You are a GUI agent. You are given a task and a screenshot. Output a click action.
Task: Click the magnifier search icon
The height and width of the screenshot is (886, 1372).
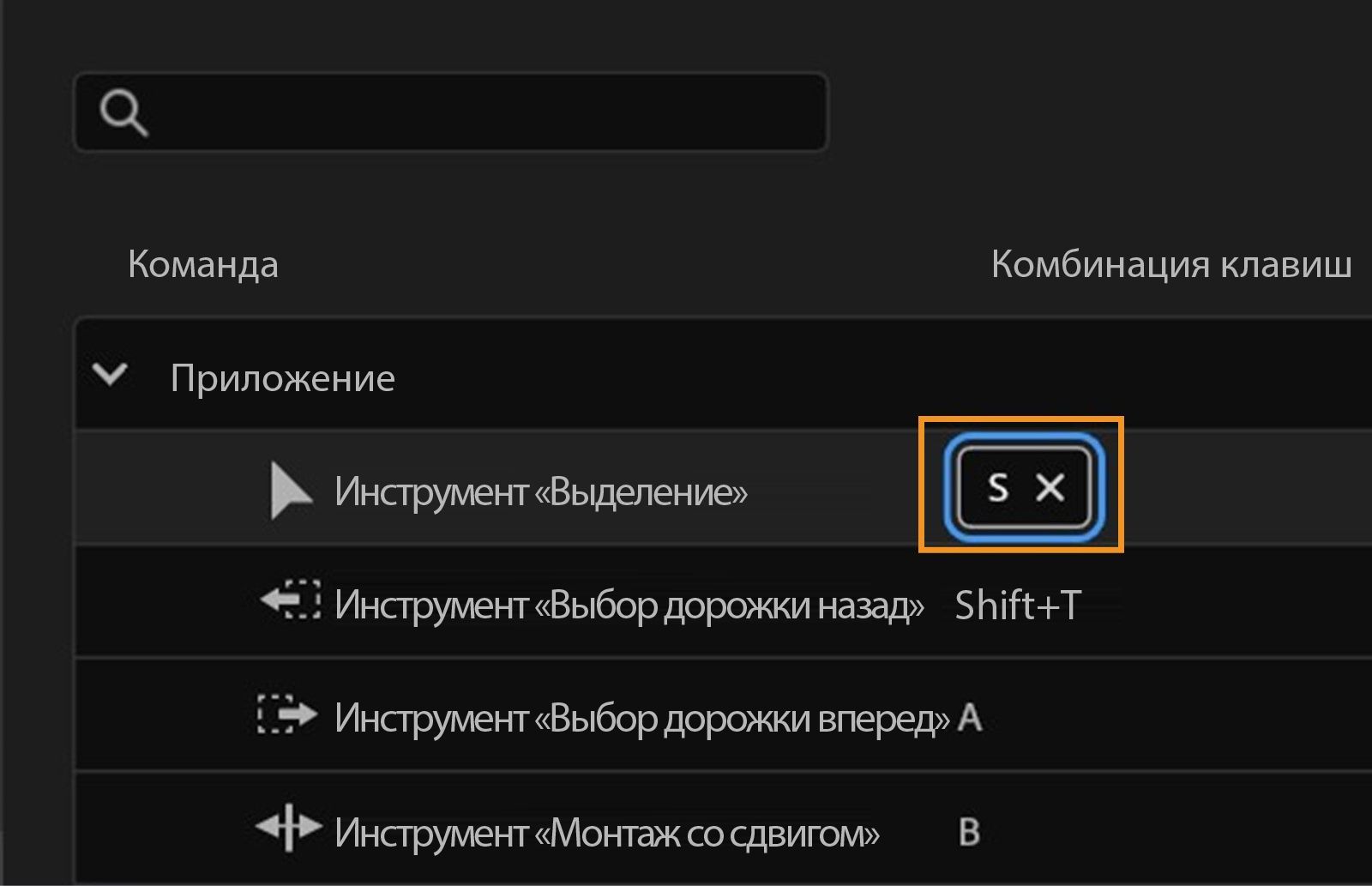[123, 113]
